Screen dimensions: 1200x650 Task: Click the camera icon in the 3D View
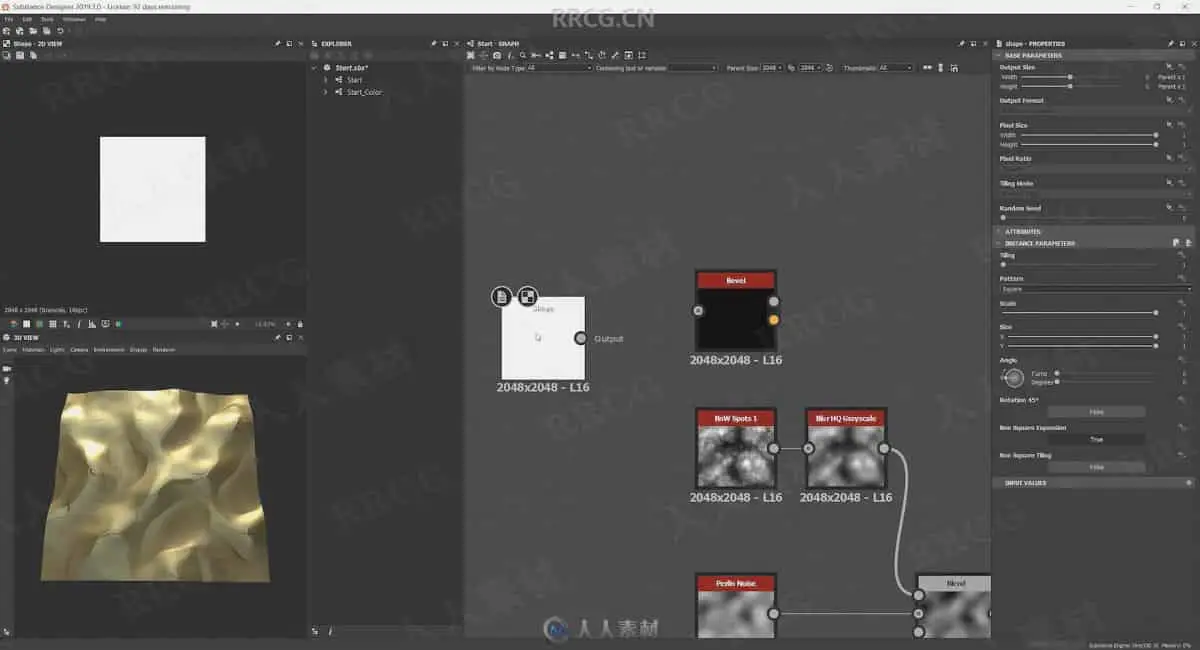(x=7, y=369)
